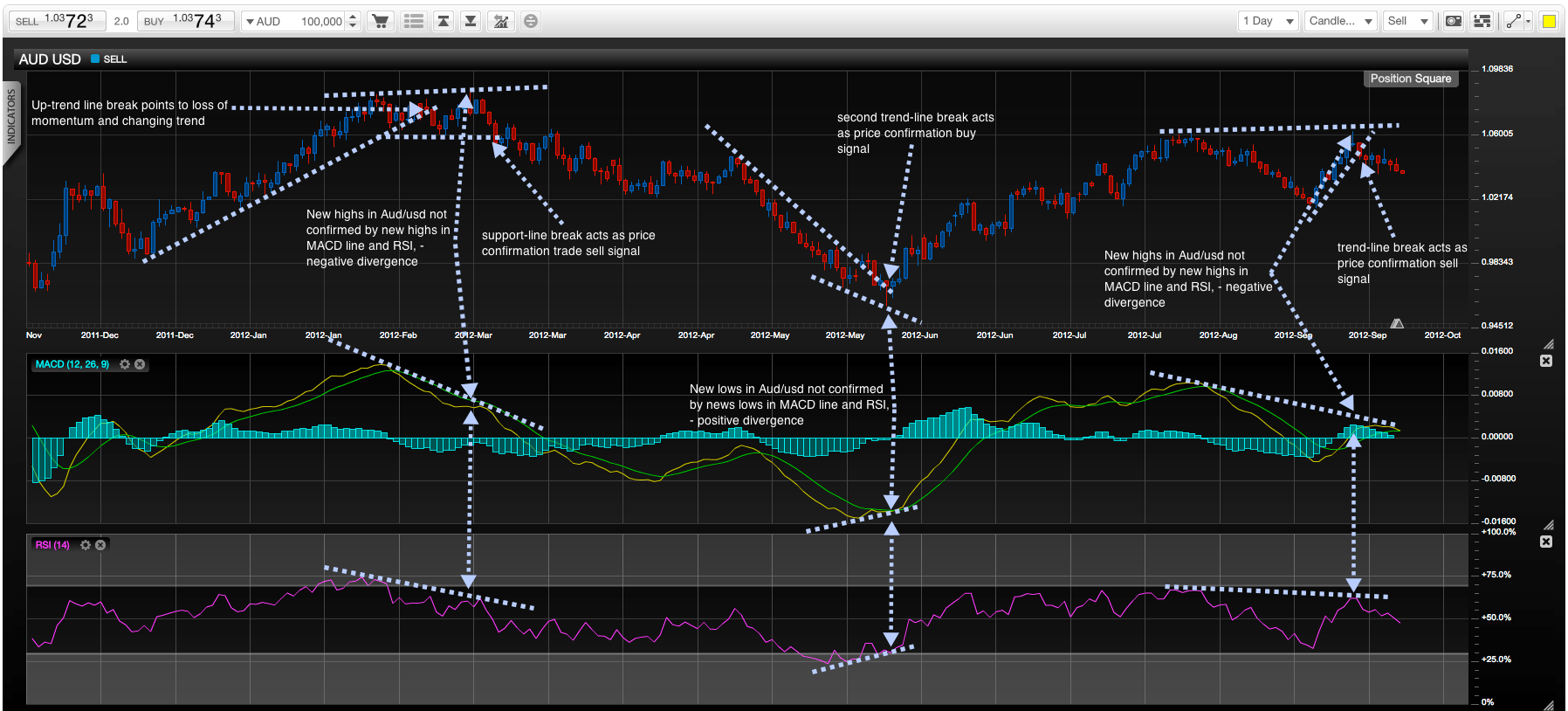Click the shopping cart order icon

pyautogui.click(x=381, y=21)
